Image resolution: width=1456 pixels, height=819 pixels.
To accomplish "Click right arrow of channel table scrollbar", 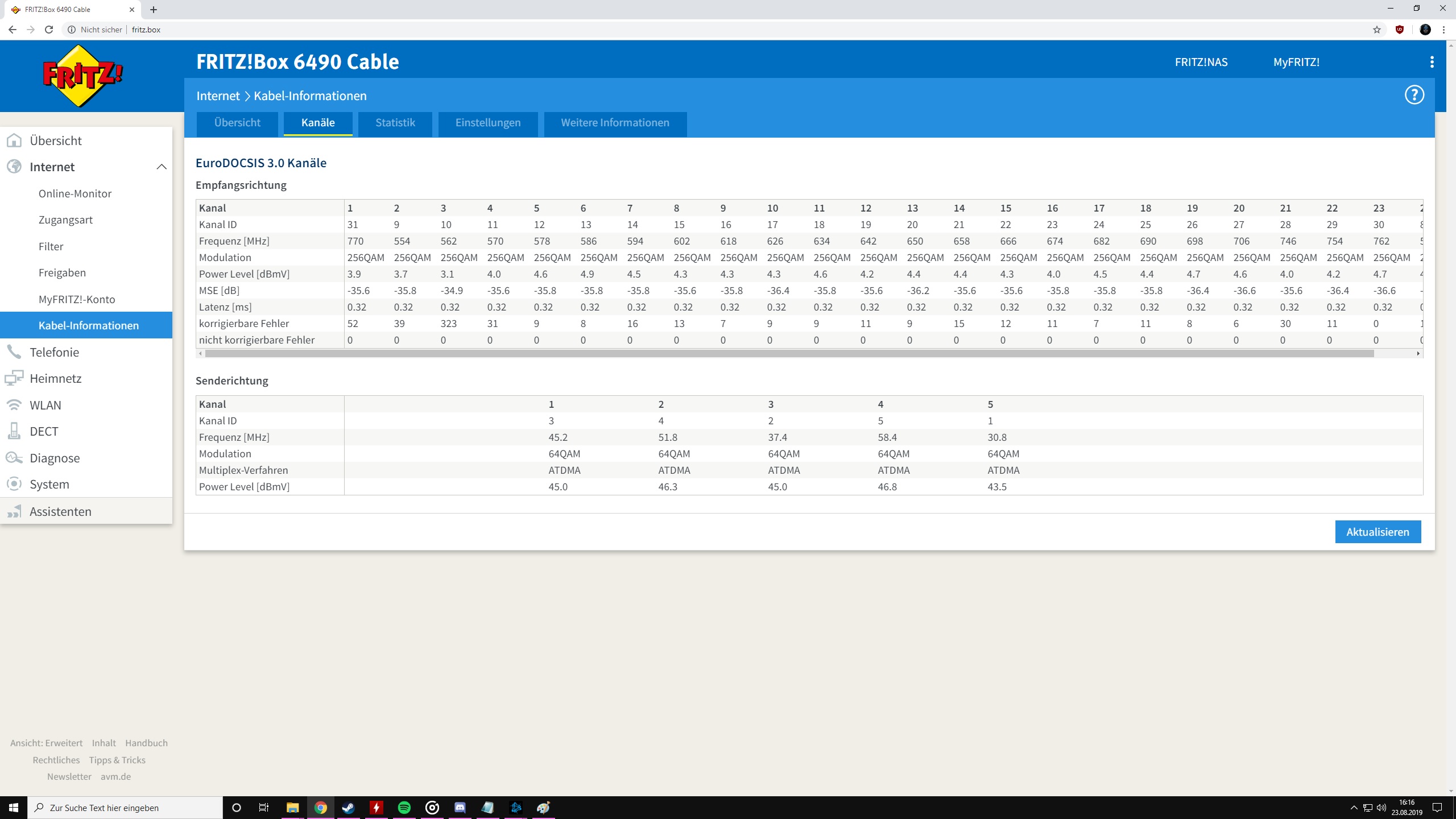I will [1418, 354].
